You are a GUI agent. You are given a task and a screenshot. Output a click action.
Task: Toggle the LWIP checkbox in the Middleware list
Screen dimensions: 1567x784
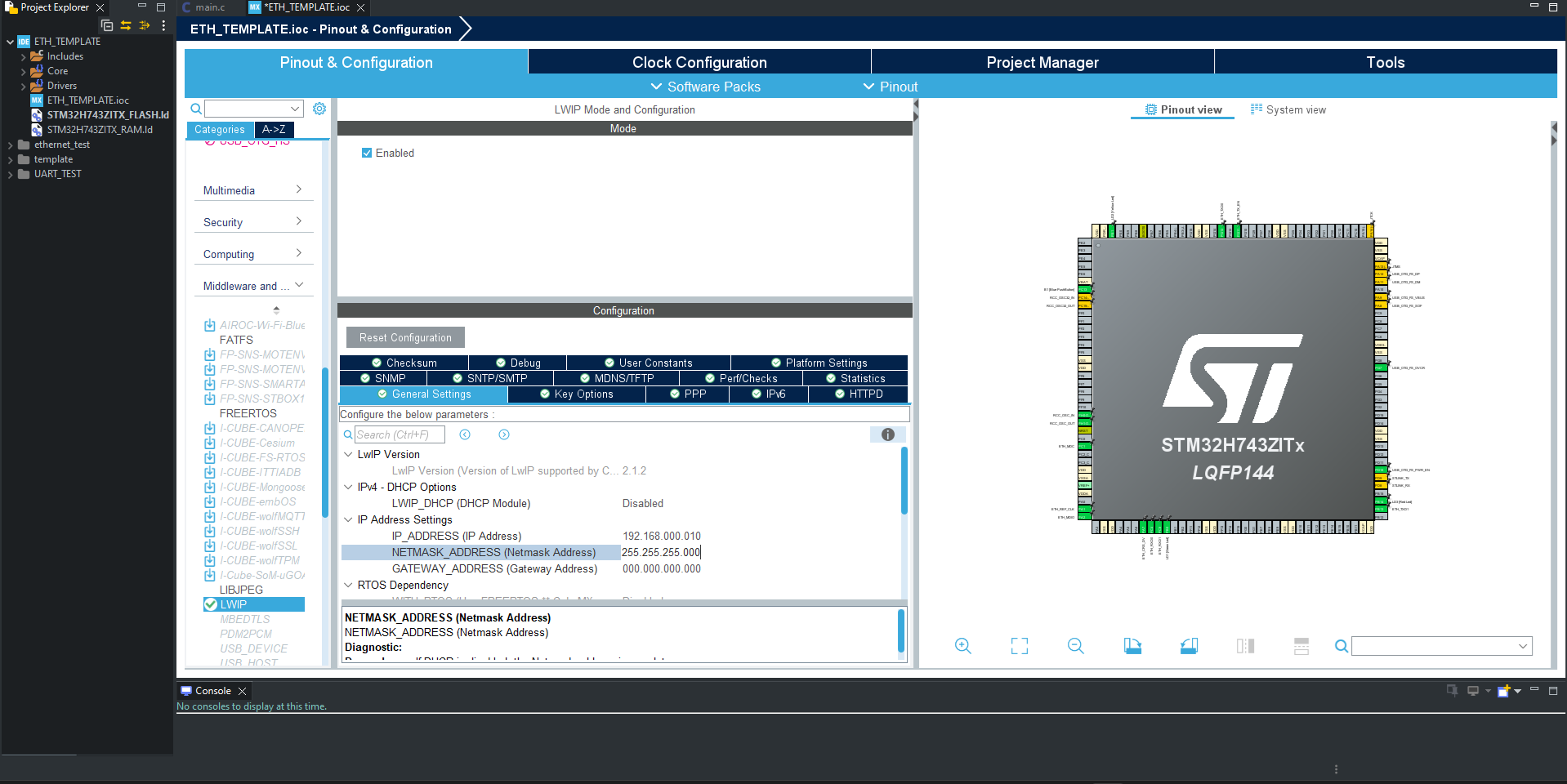click(211, 604)
